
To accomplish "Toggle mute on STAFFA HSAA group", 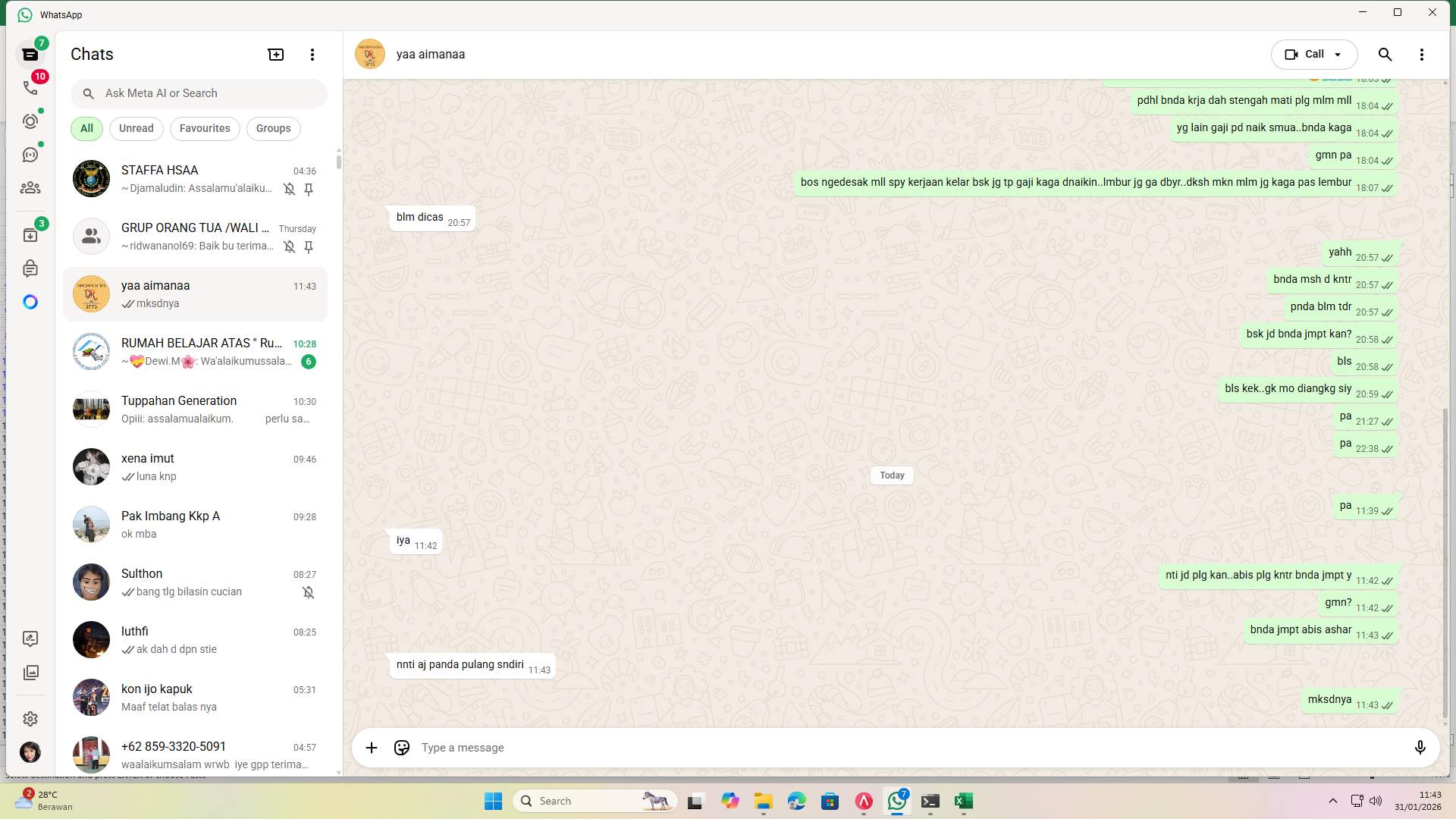I will [290, 190].
